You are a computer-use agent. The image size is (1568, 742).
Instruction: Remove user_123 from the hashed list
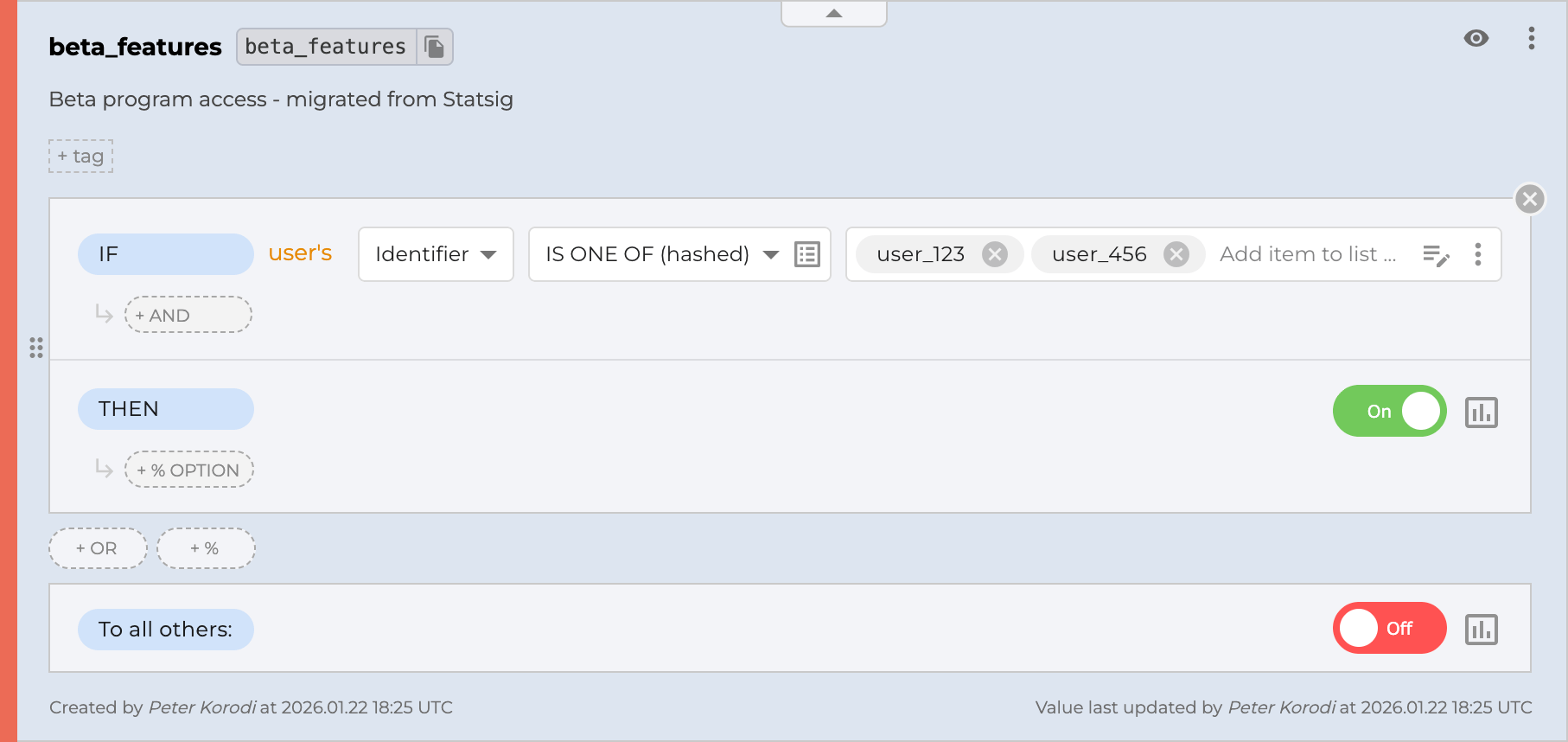995,254
